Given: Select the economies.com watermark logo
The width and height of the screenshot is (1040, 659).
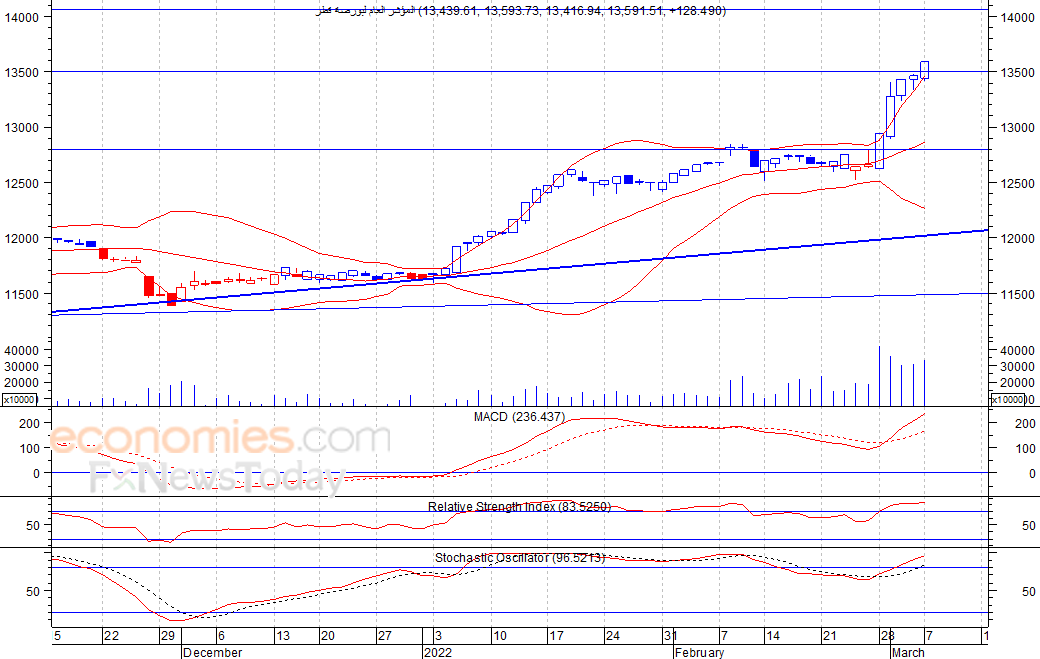Looking at the screenshot, I should coord(220,439).
